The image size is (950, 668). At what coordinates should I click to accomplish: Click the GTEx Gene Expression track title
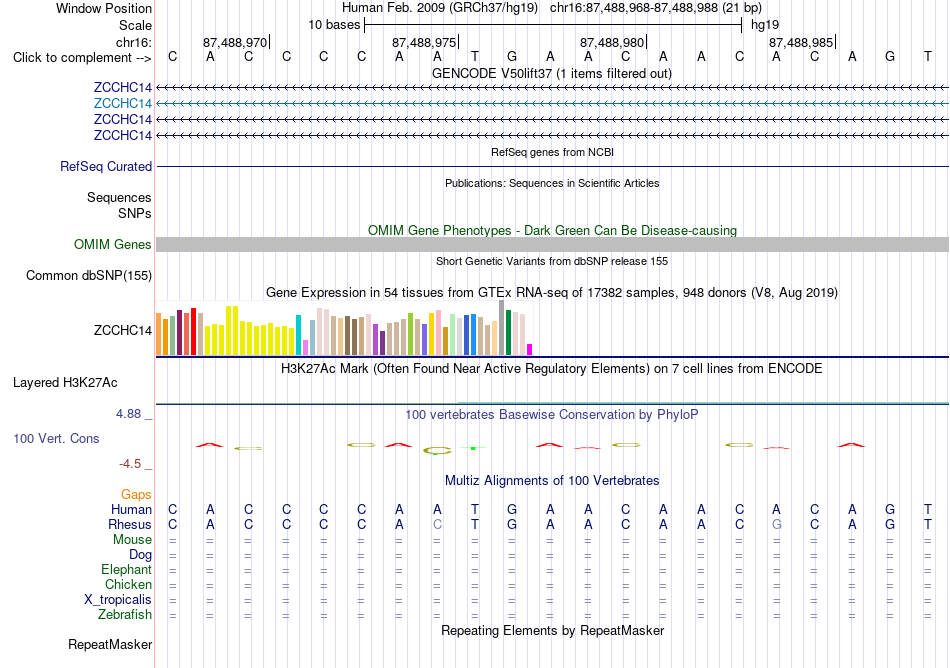[x=552, y=293]
